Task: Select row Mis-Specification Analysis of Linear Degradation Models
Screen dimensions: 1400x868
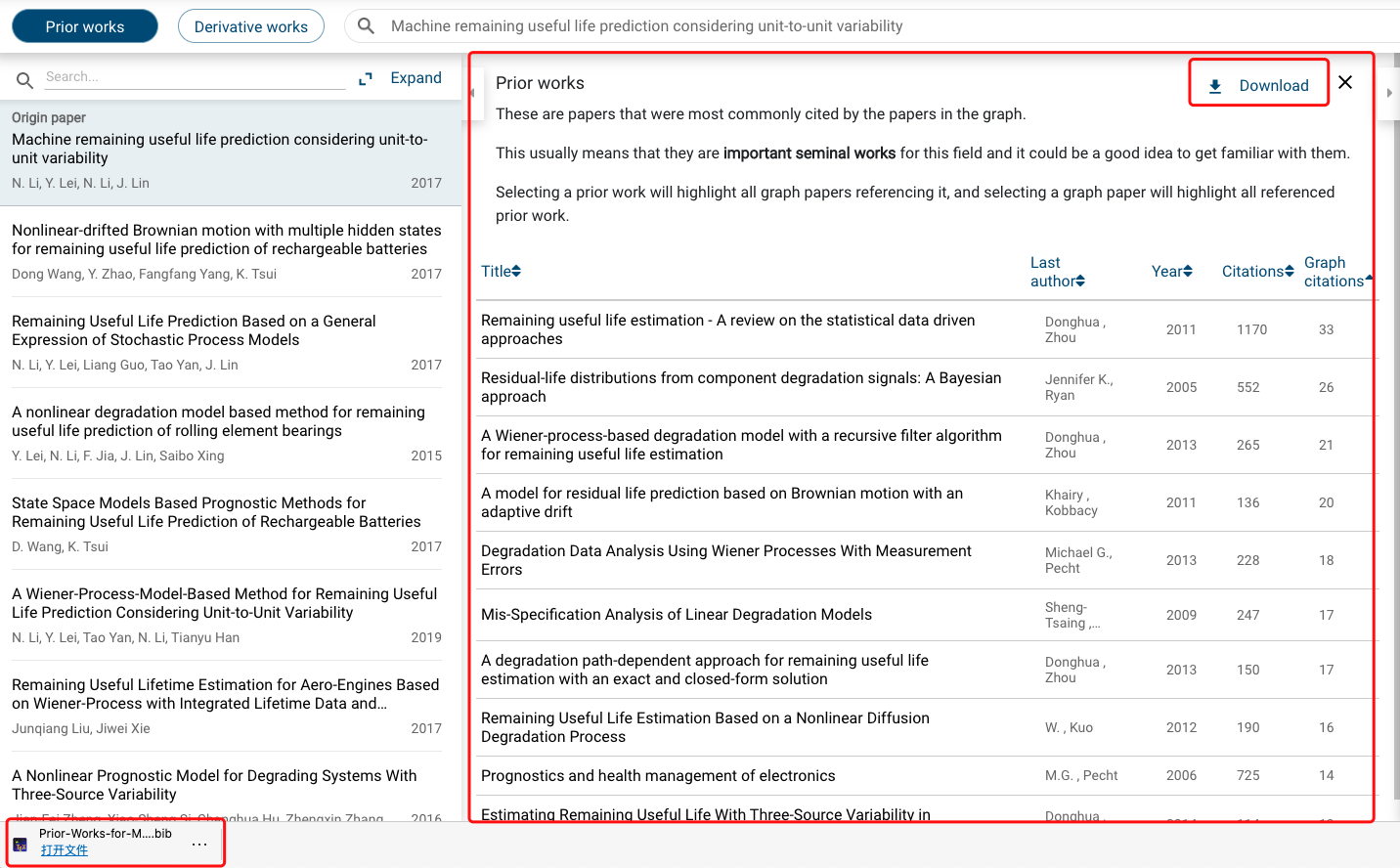Action: [924, 615]
